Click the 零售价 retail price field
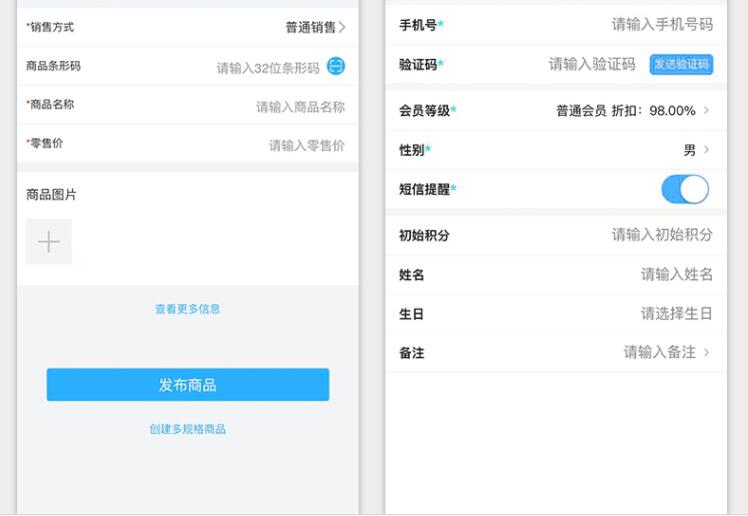This screenshot has height=516, width=748. pyautogui.click(x=306, y=146)
